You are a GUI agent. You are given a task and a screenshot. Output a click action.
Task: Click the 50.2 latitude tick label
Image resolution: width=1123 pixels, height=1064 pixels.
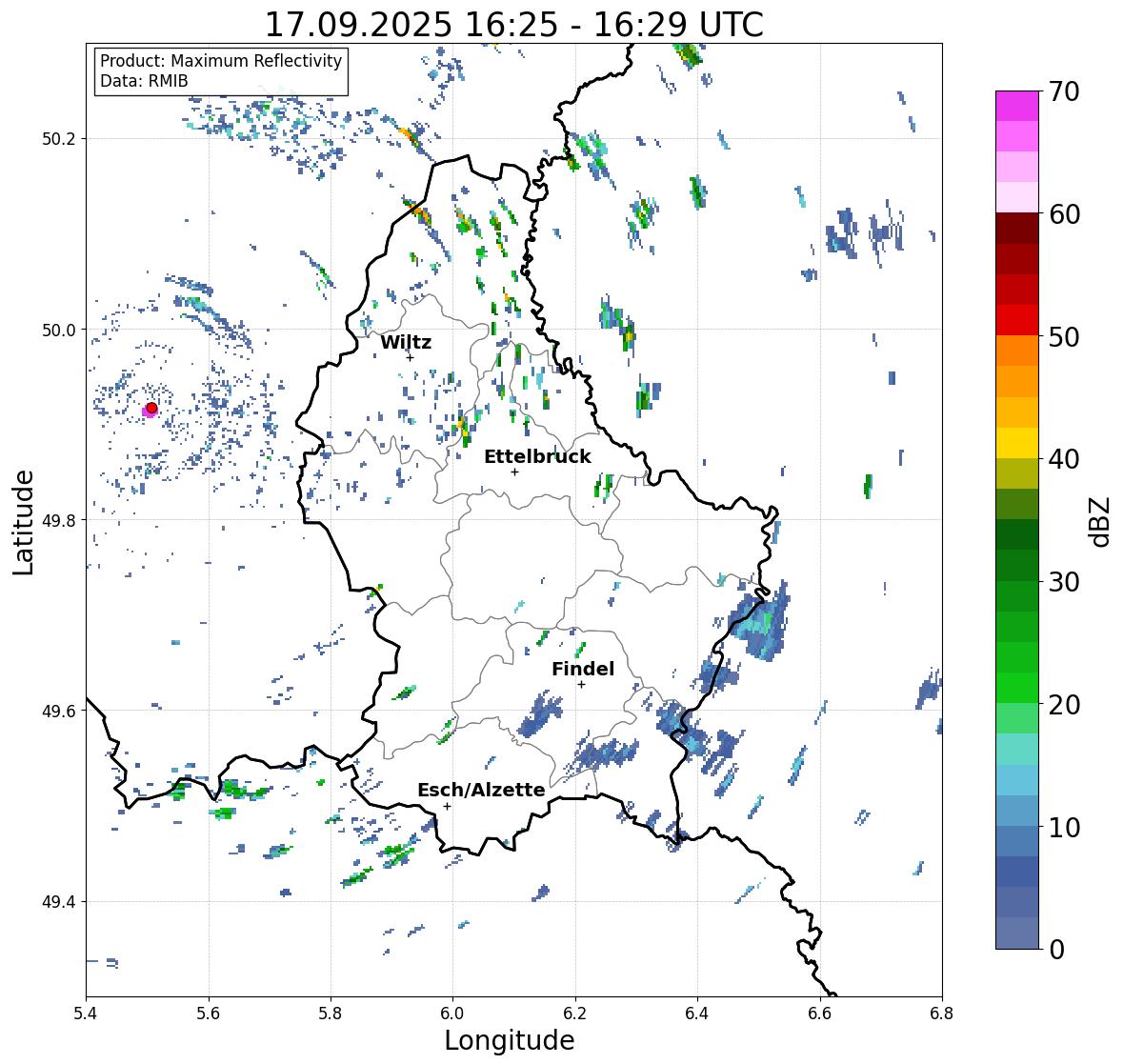(x=59, y=139)
